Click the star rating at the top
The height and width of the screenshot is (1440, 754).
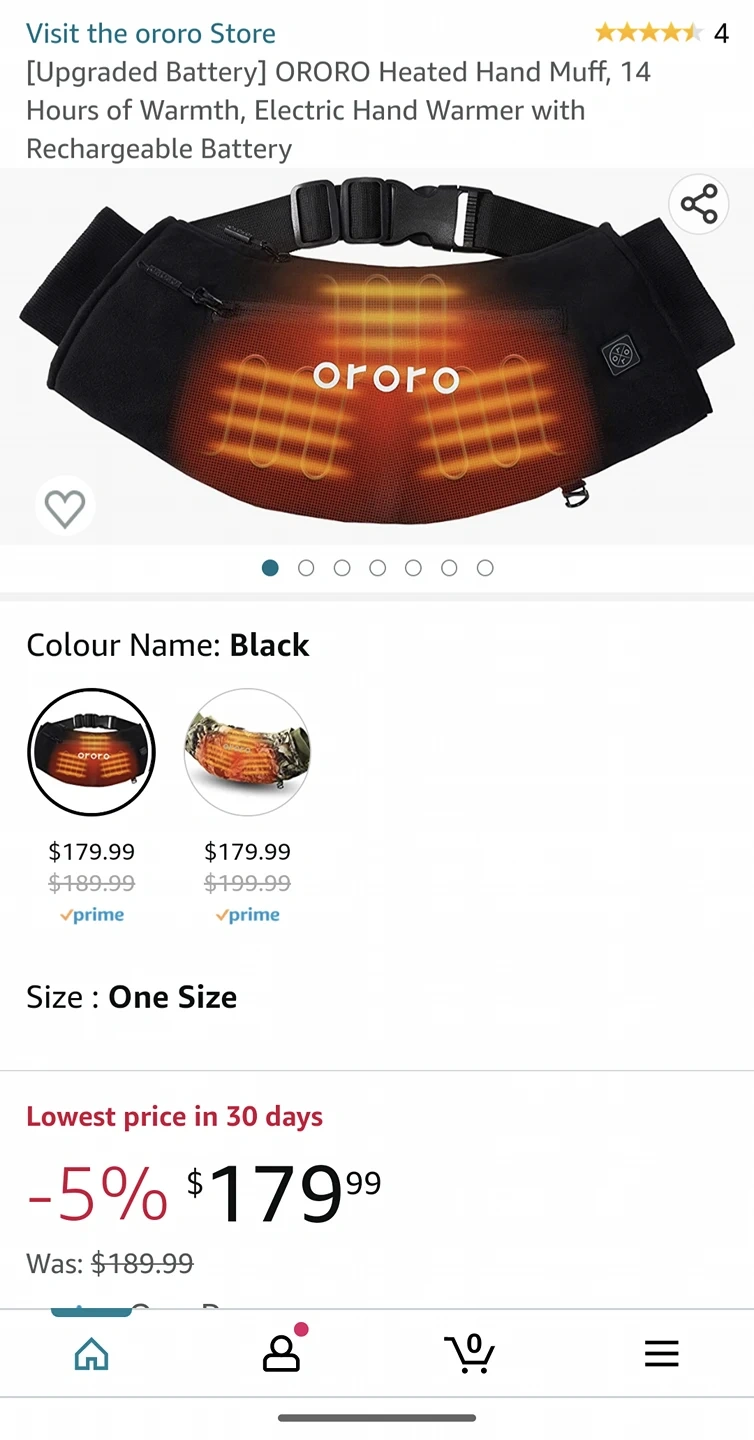click(x=649, y=33)
